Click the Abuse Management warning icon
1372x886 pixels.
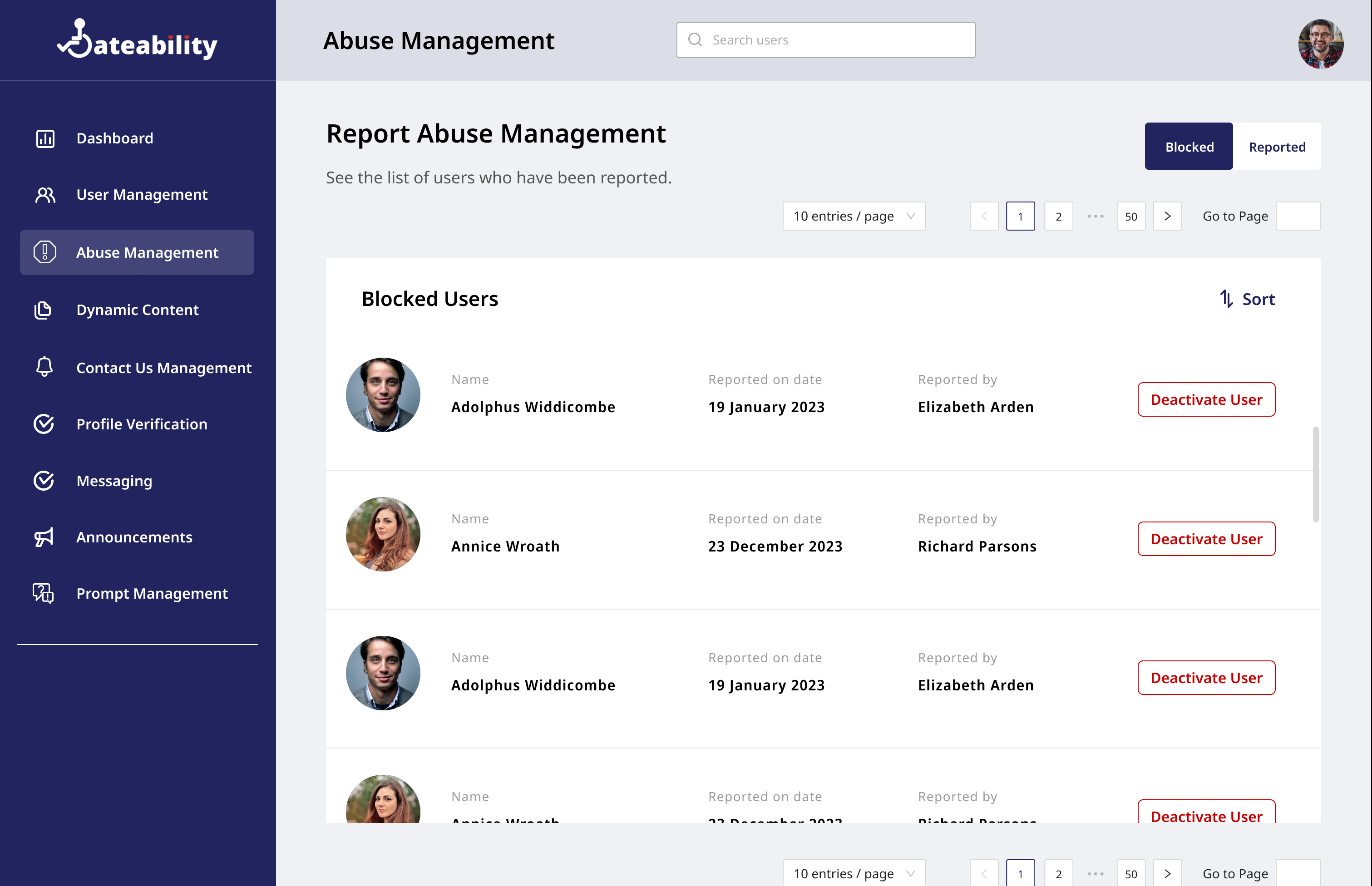45,252
